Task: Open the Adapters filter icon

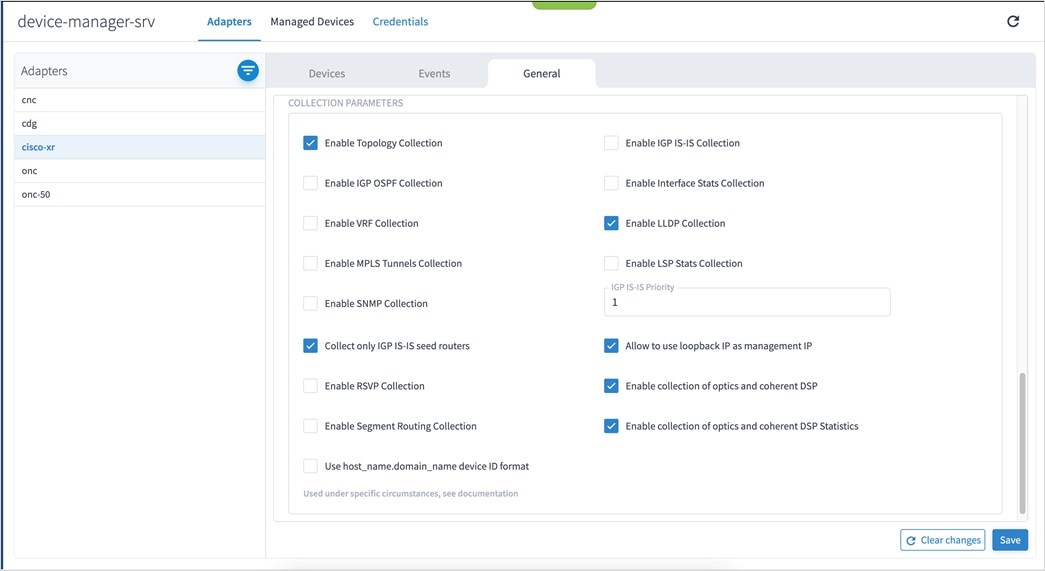Action: pos(248,71)
